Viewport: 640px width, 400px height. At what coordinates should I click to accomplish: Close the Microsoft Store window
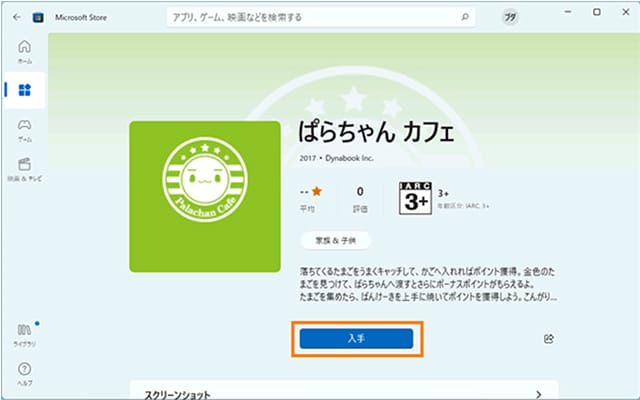click(626, 12)
